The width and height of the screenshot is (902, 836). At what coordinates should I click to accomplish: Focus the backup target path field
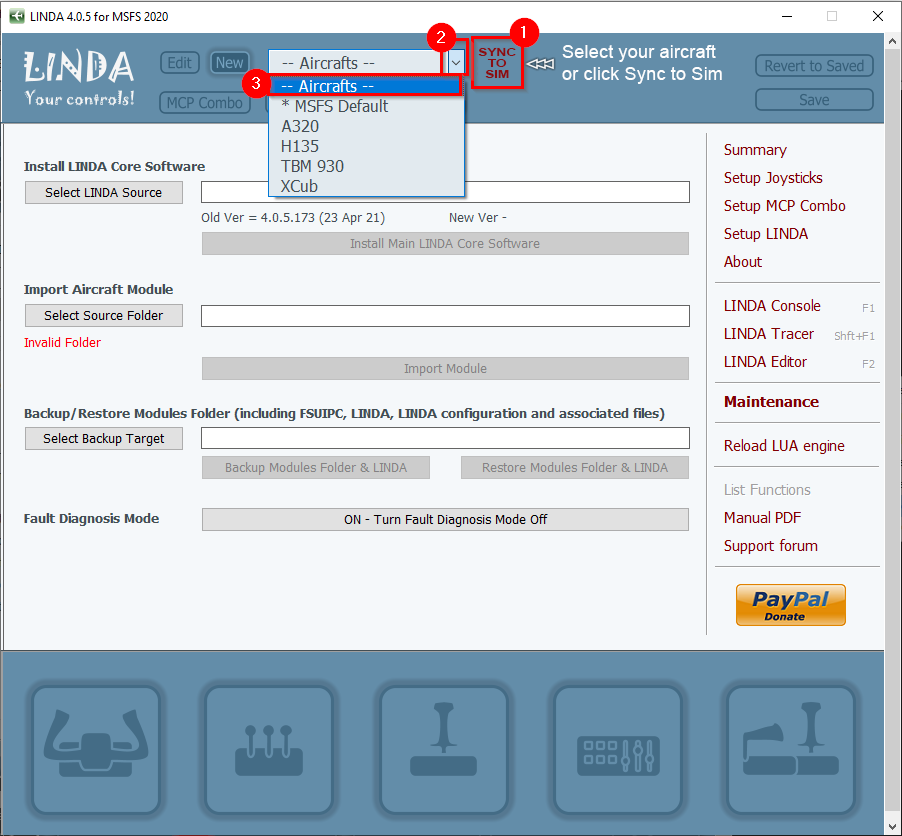(445, 438)
